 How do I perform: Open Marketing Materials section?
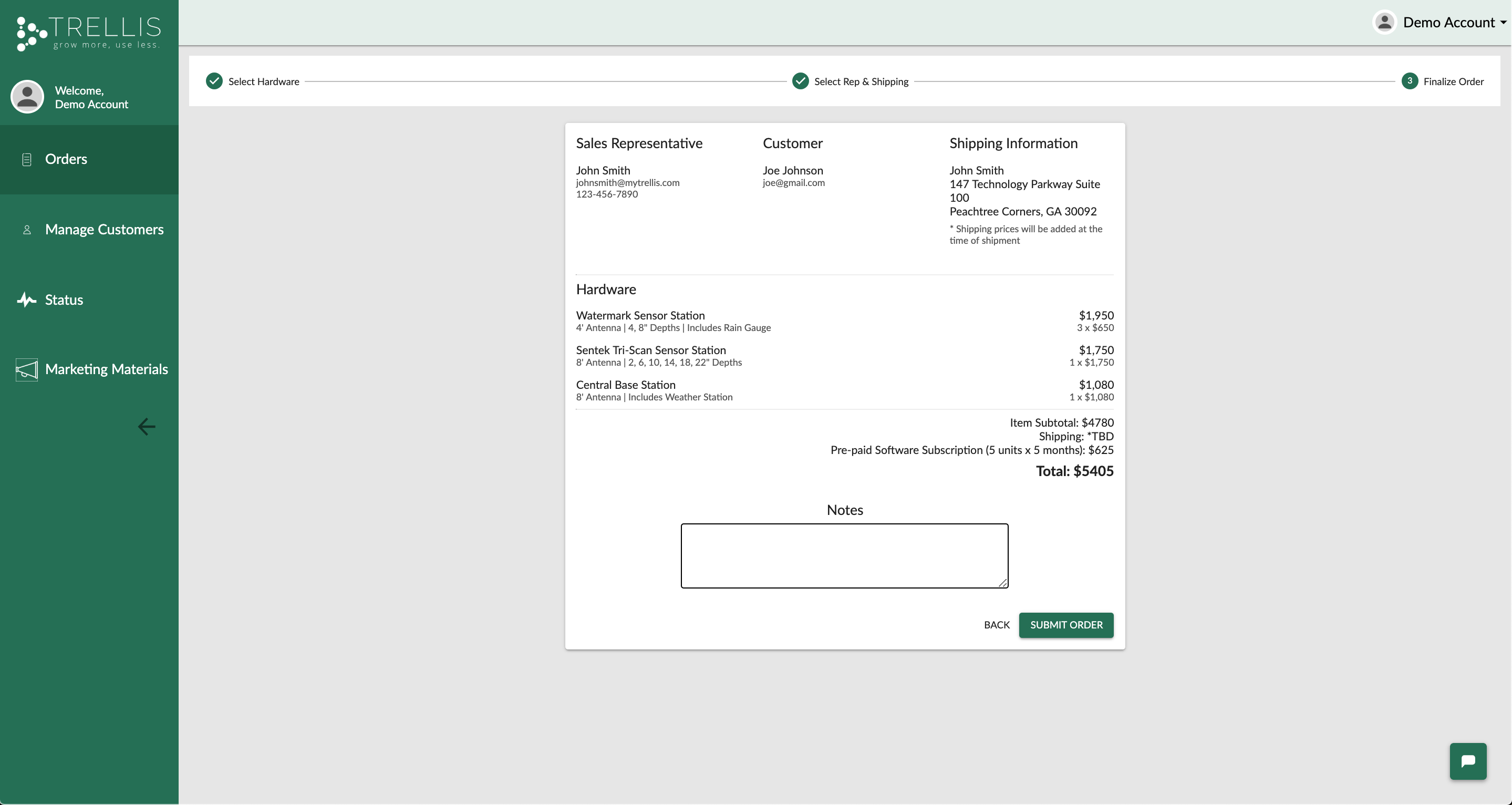[x=106, y=369]
